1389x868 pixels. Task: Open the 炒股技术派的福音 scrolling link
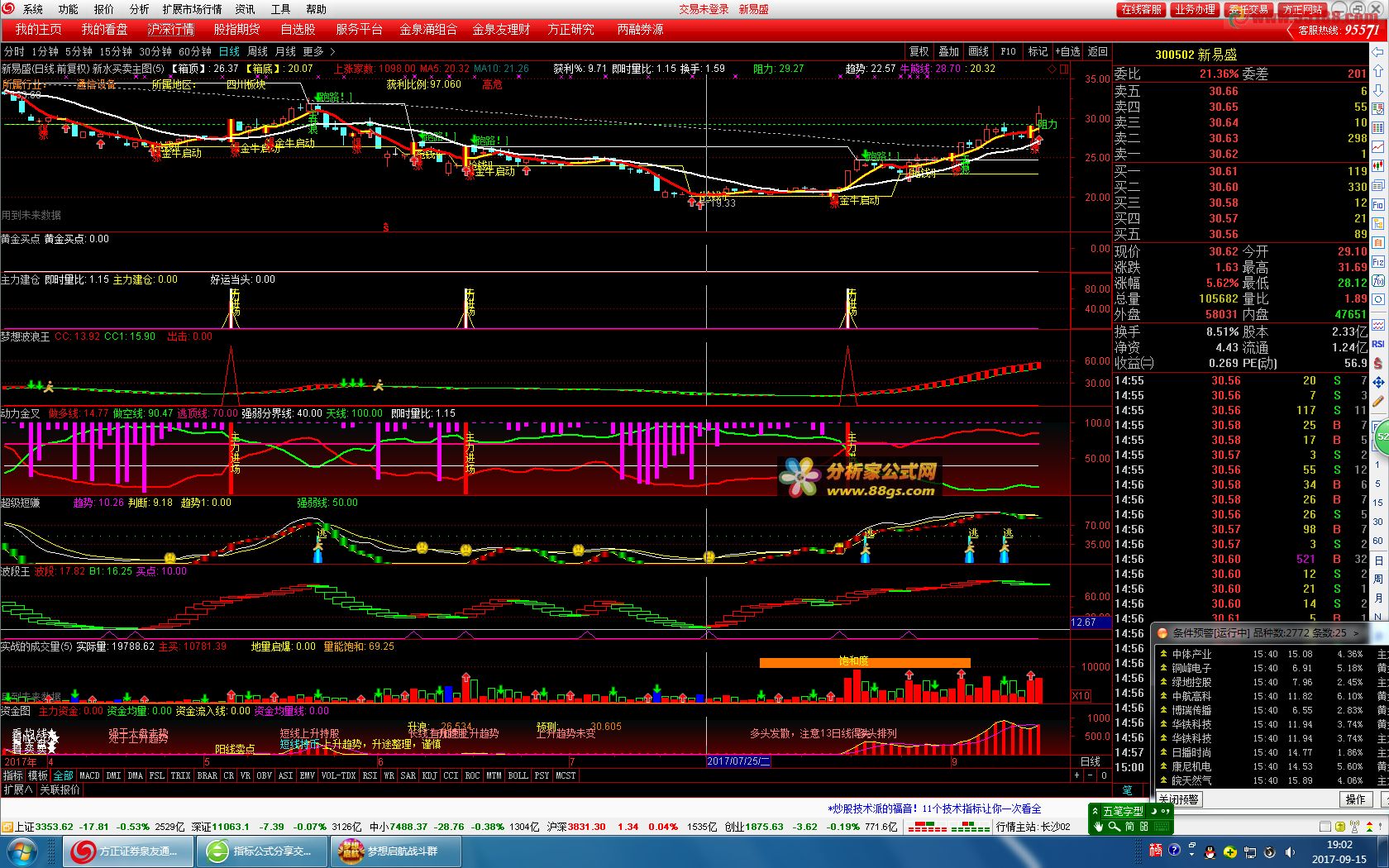(934, 808)
